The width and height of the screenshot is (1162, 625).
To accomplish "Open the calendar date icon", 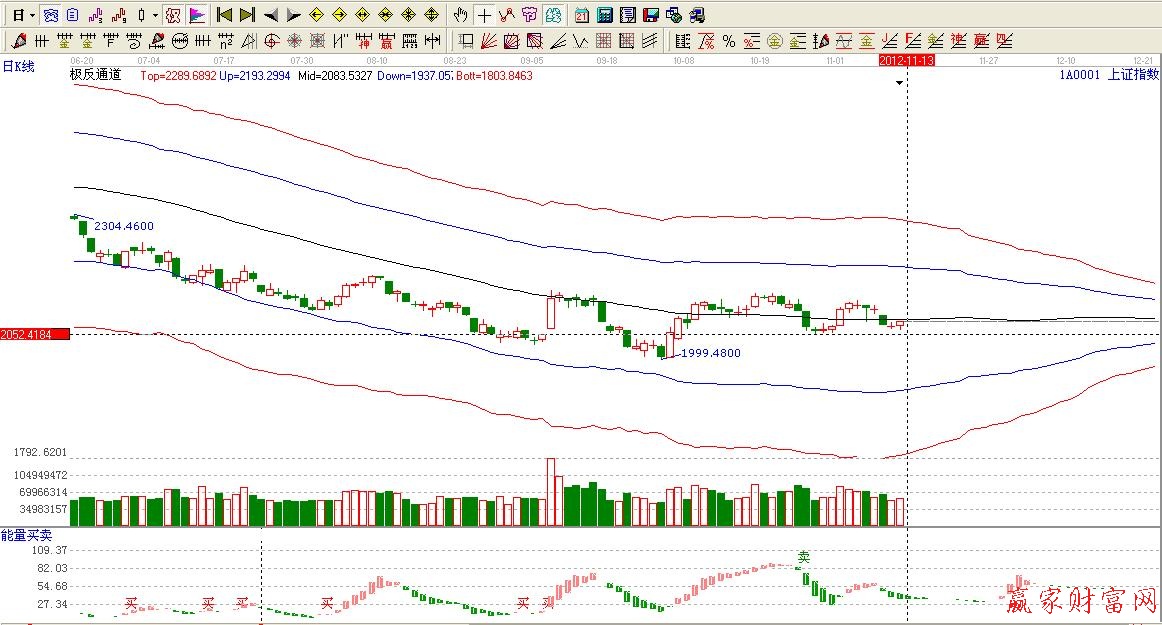I will point(582,15).
